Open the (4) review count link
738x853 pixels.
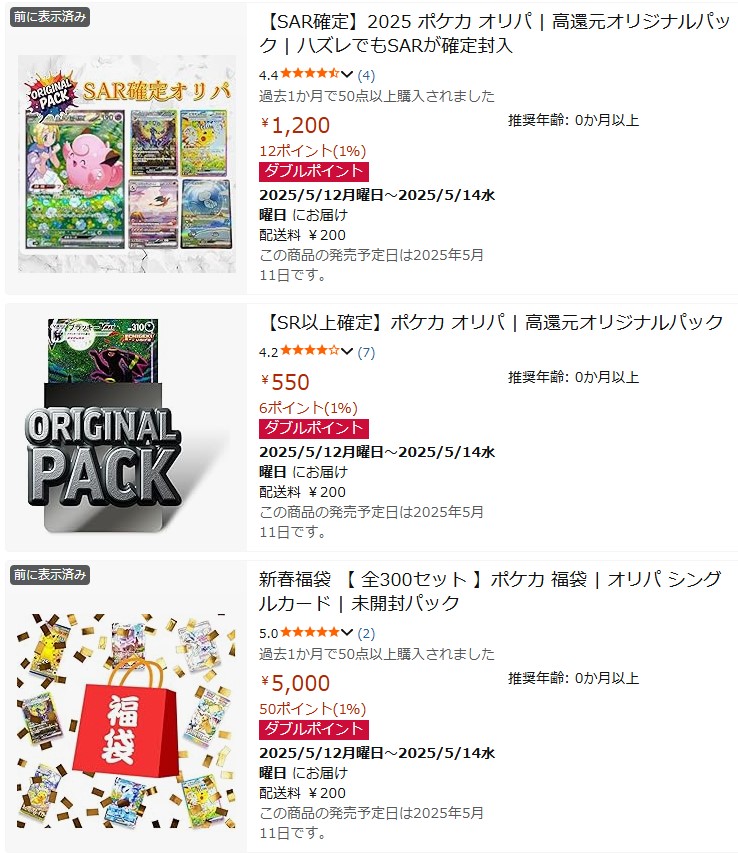click(x=366, y=75)
